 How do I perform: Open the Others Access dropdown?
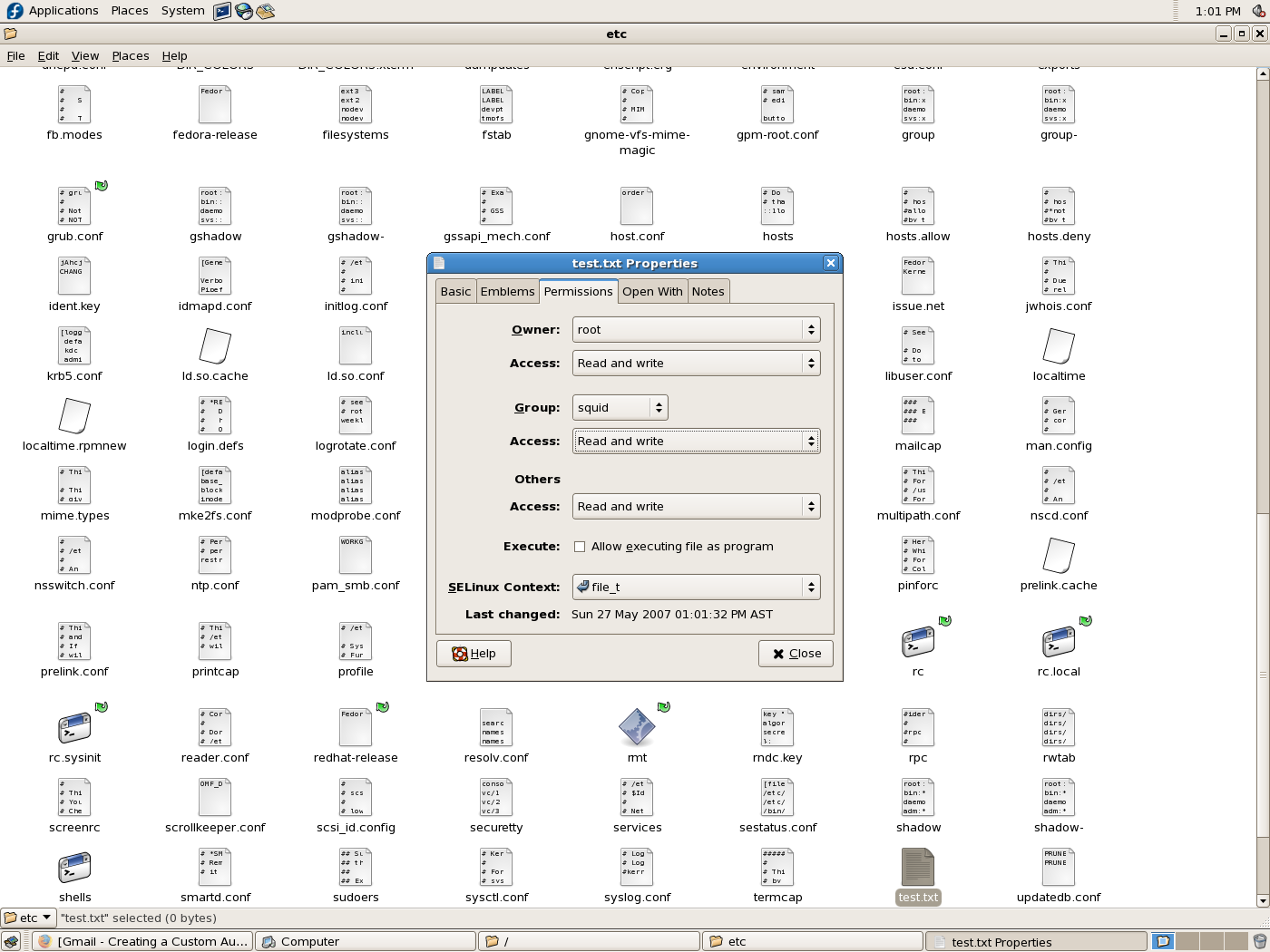click(696, 507)
